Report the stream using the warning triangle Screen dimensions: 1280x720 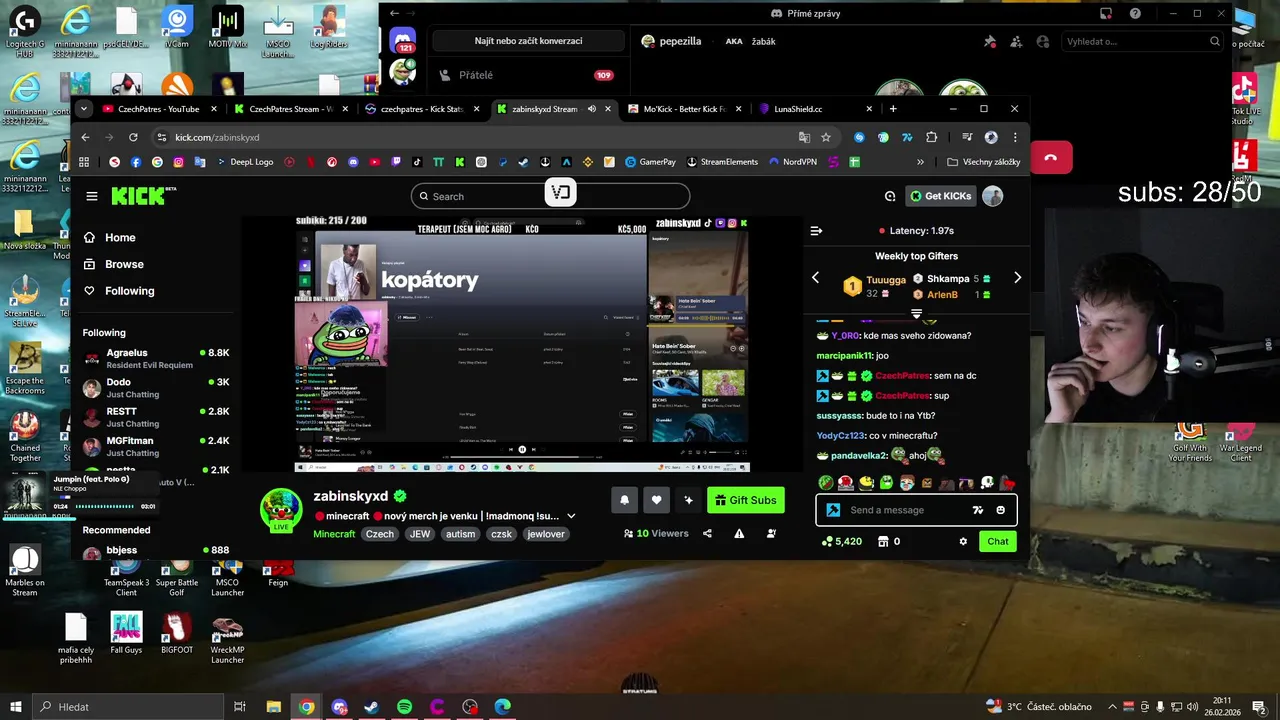pos(739,534)
